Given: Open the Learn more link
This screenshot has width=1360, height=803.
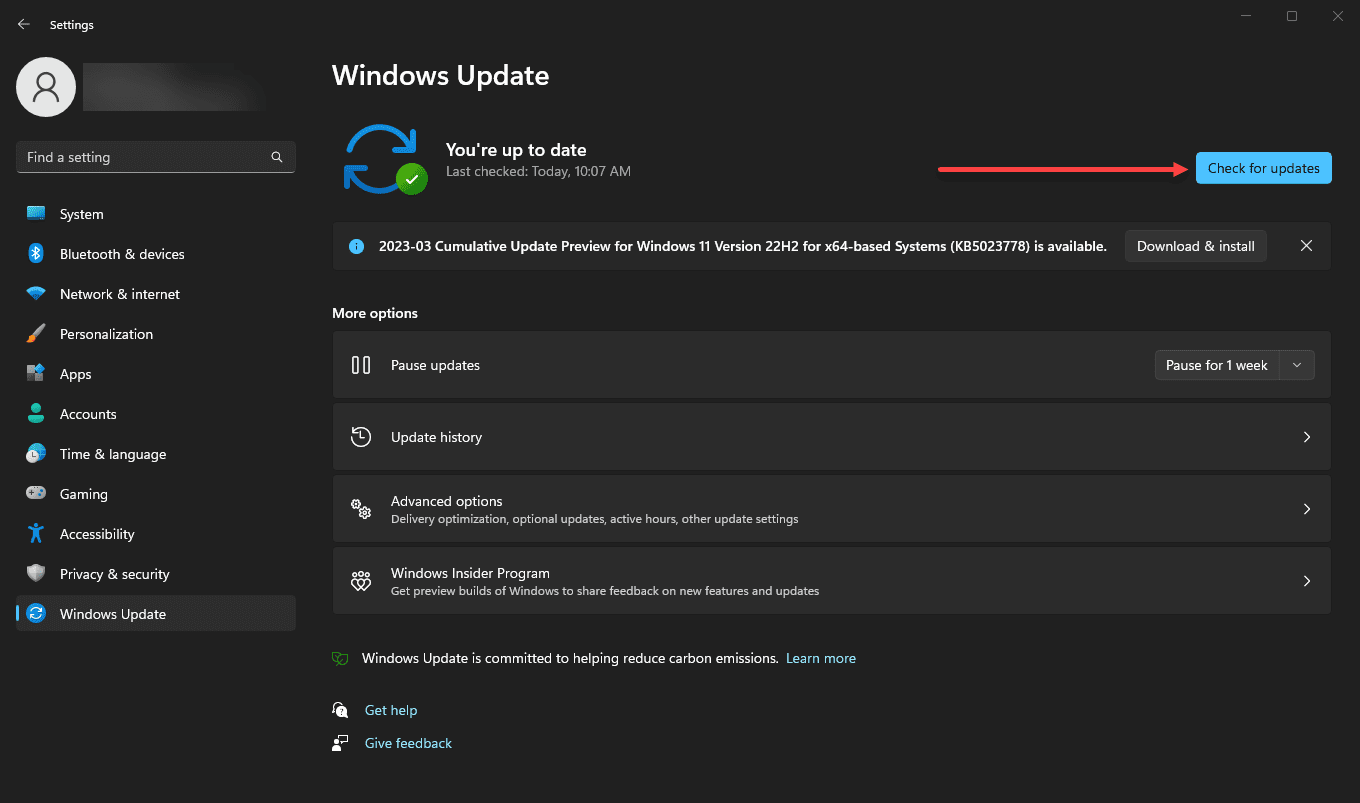Looking at the screenshot, I should (821, 658).
